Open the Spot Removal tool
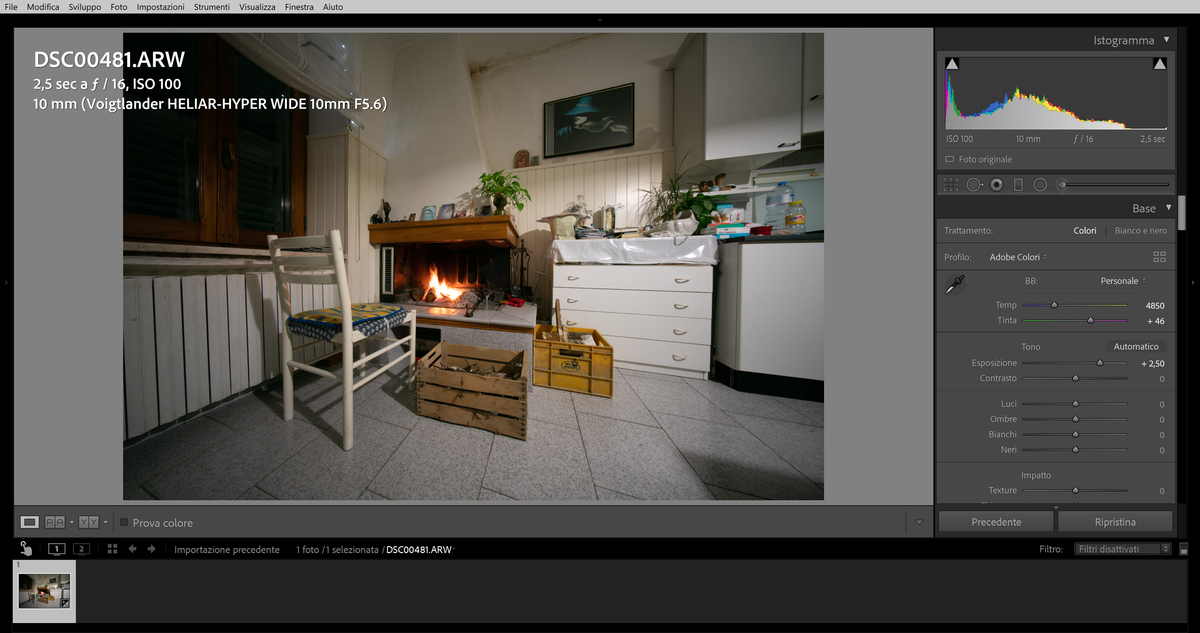Screen dimensions: 1200x633 tap(975, 184)
